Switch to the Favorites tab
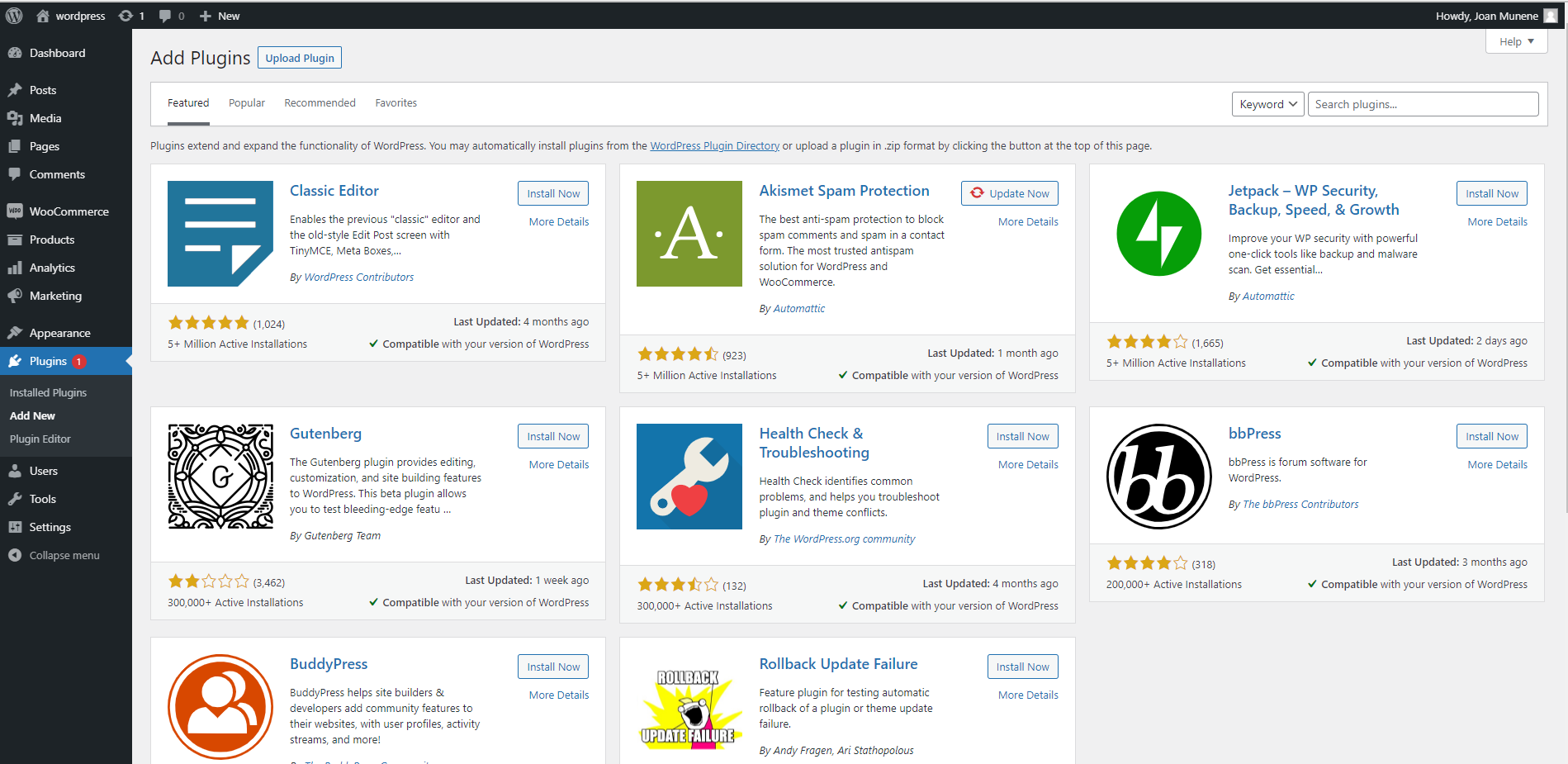This screenshot has height=764, width=1568. 396,103
